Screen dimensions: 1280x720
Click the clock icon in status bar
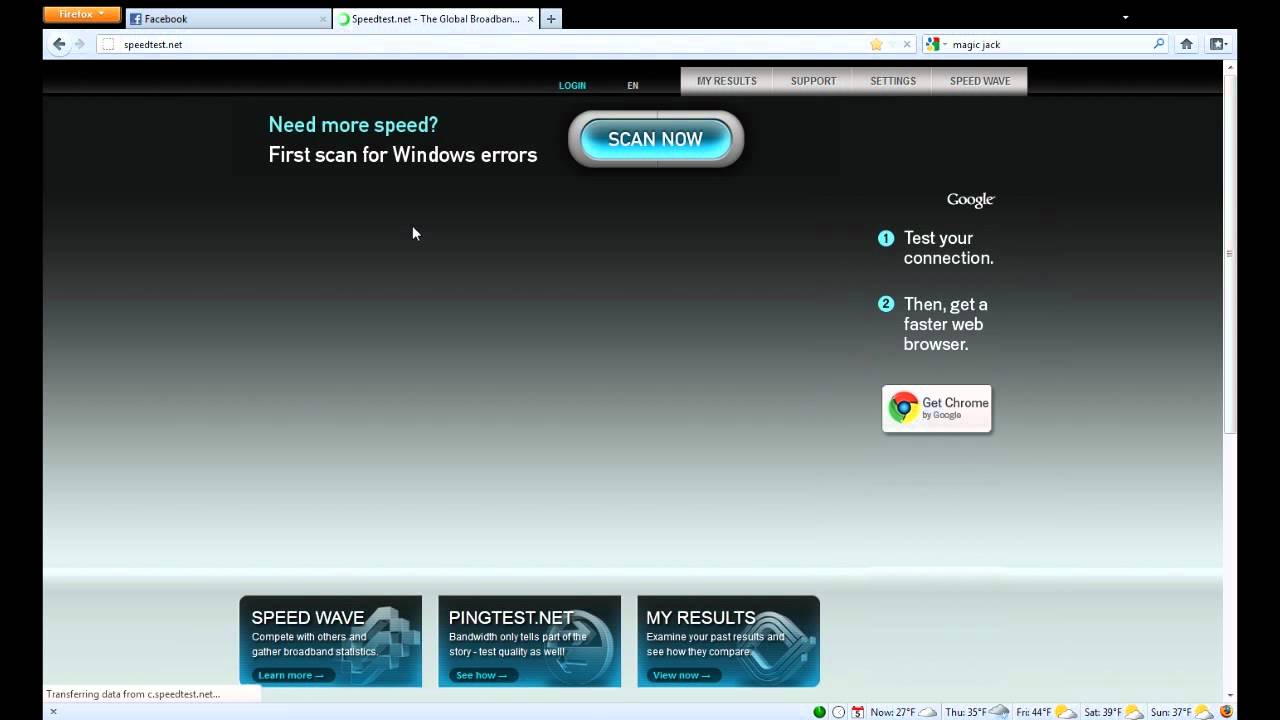click(839, 712)
